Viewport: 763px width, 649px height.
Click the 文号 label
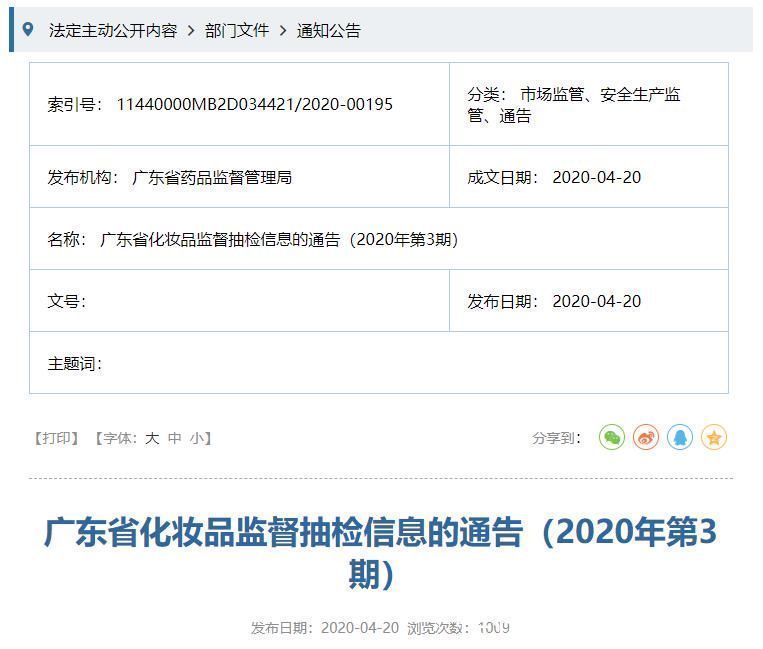coord(67,301)
